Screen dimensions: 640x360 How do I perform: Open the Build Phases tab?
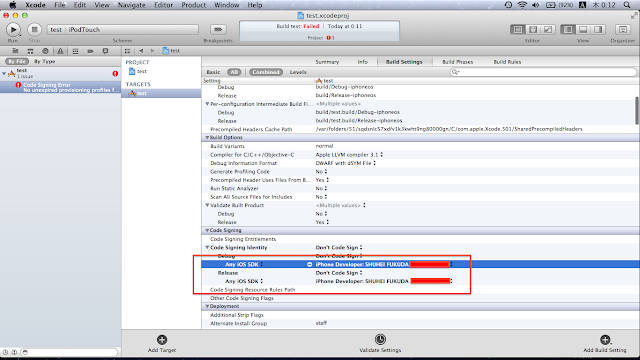click(x=458, y=62)
